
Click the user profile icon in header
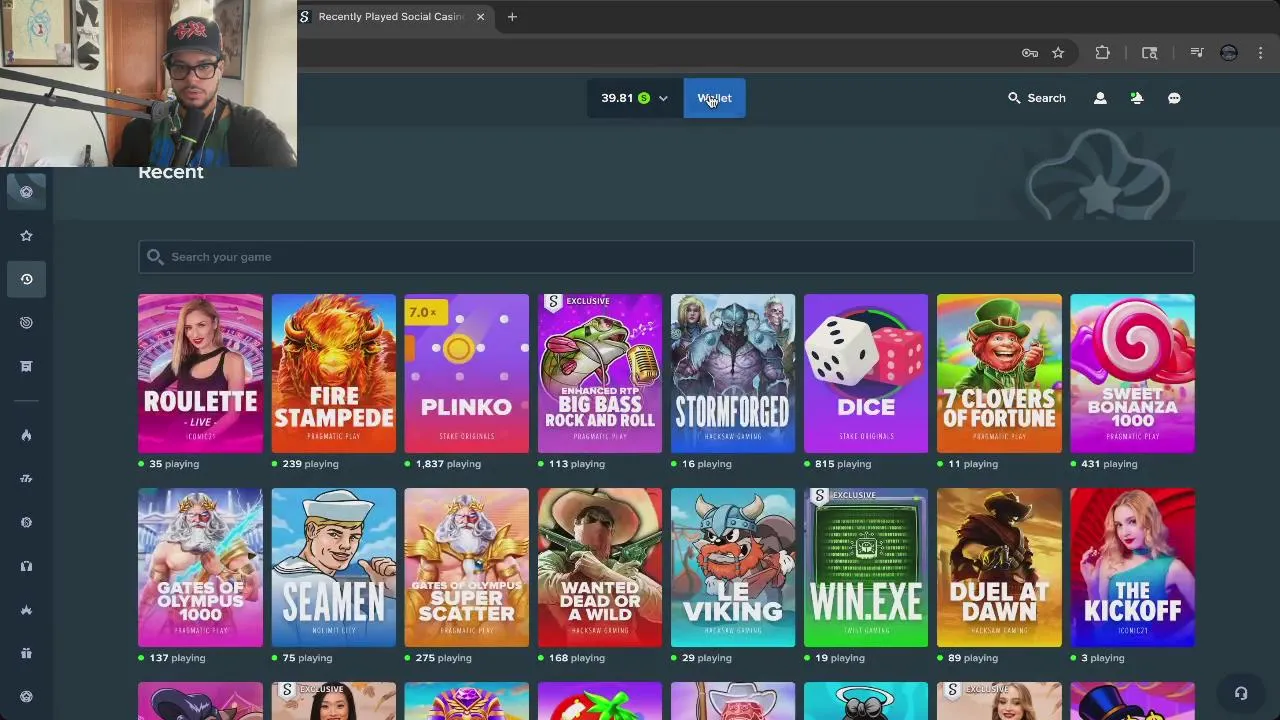(x=1100, y=98)
